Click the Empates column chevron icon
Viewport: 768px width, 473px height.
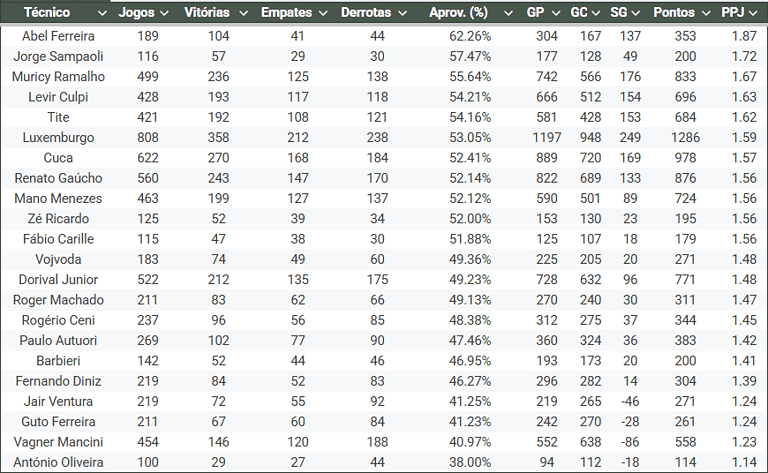point(320,13)
